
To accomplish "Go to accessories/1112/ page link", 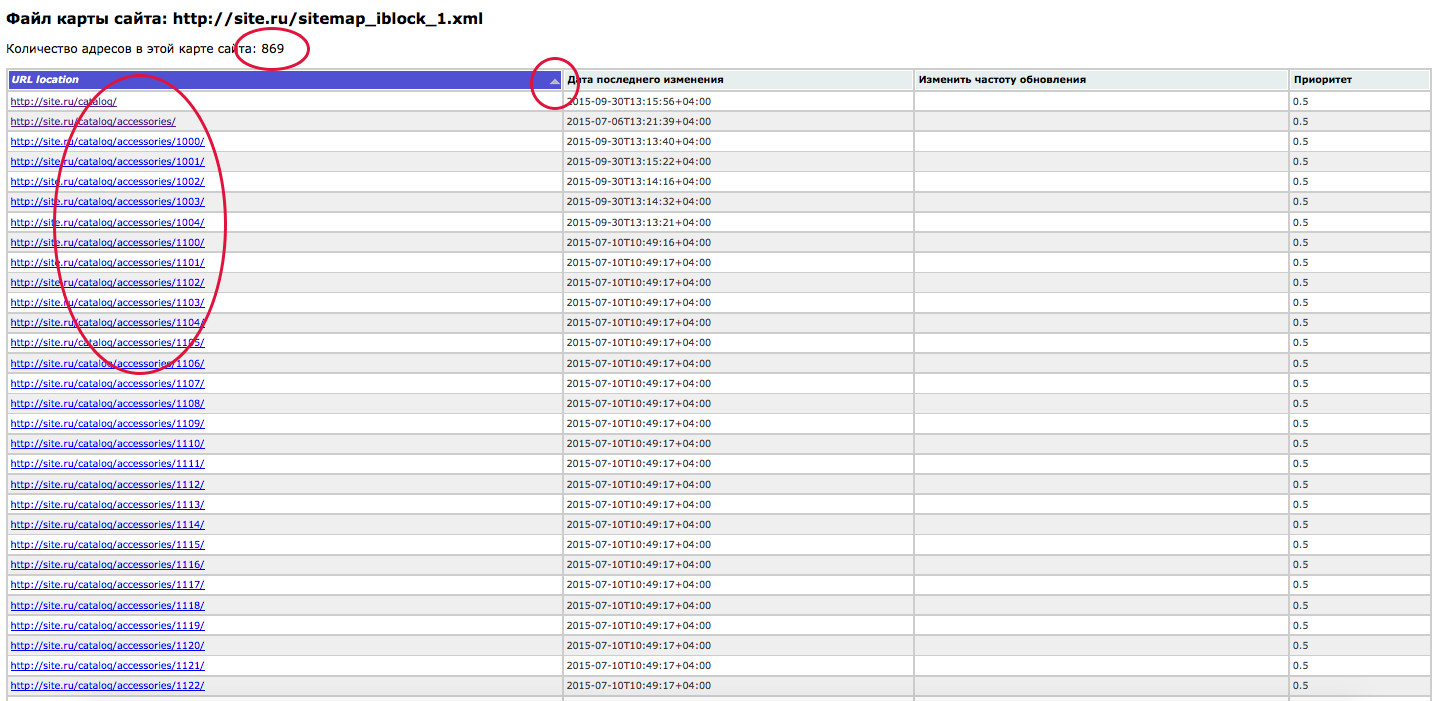I will tap(107, 484).
